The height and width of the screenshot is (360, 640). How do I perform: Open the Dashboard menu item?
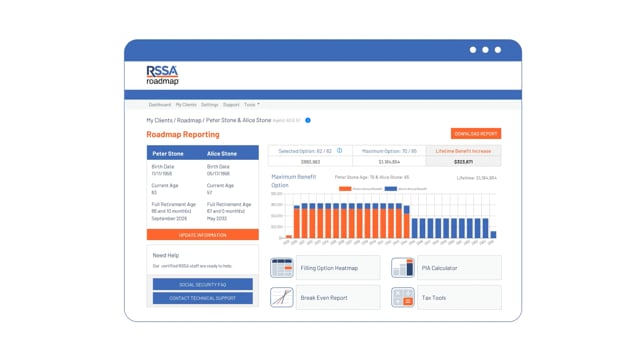[160, 105]
